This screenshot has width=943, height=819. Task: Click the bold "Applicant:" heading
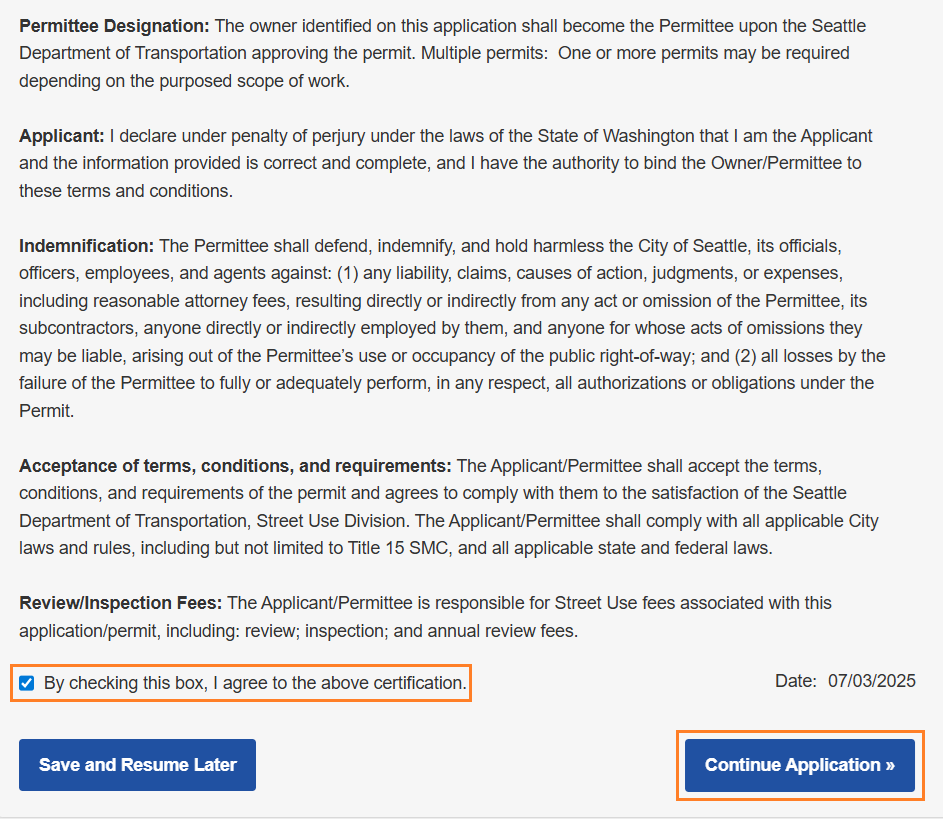[62, 135]
